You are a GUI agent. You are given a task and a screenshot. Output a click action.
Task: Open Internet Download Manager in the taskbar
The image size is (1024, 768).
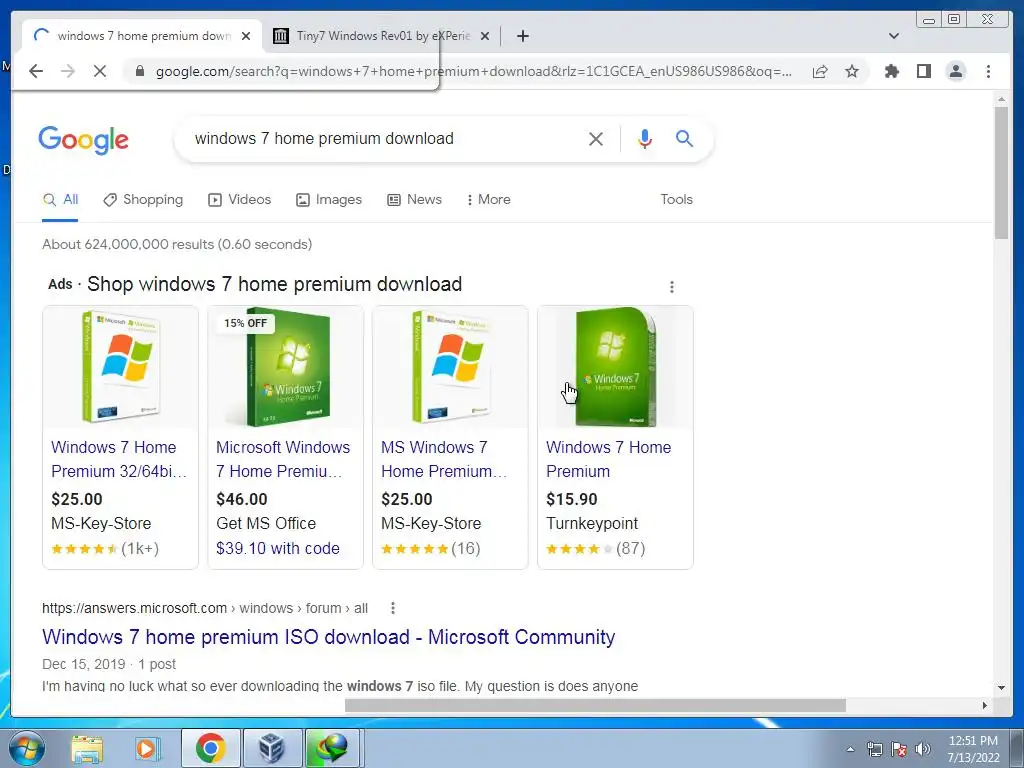pos(332,748)
